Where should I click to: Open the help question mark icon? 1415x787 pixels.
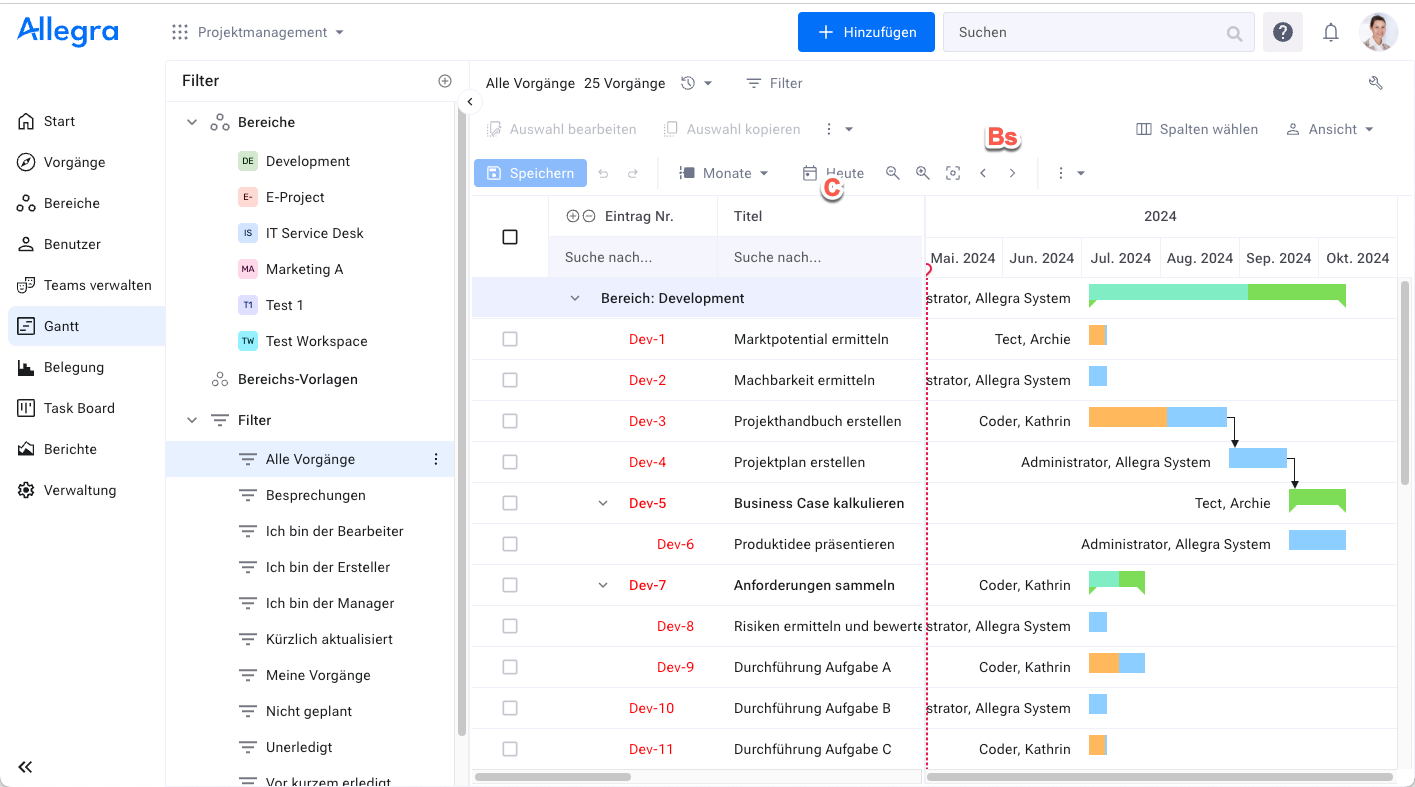click(x=1282, y=32)
